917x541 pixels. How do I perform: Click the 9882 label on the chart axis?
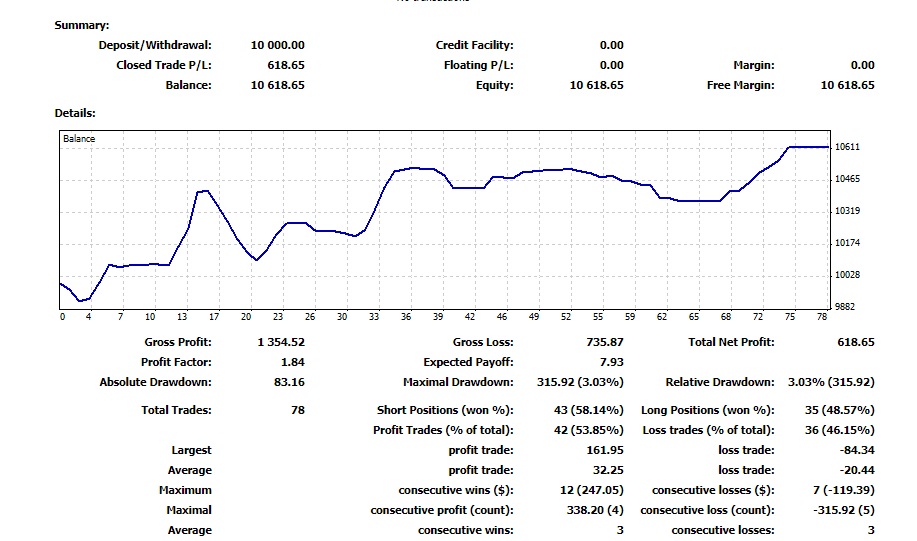coord(845,306)
